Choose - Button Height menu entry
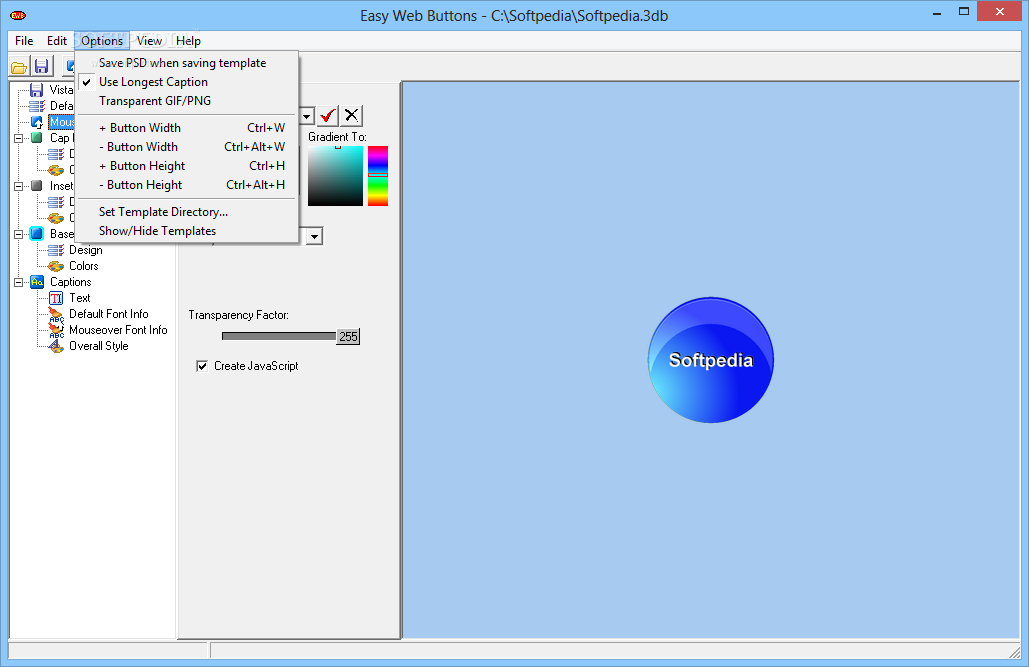This screenshot has height=667, width=1029. click(186, 185)
